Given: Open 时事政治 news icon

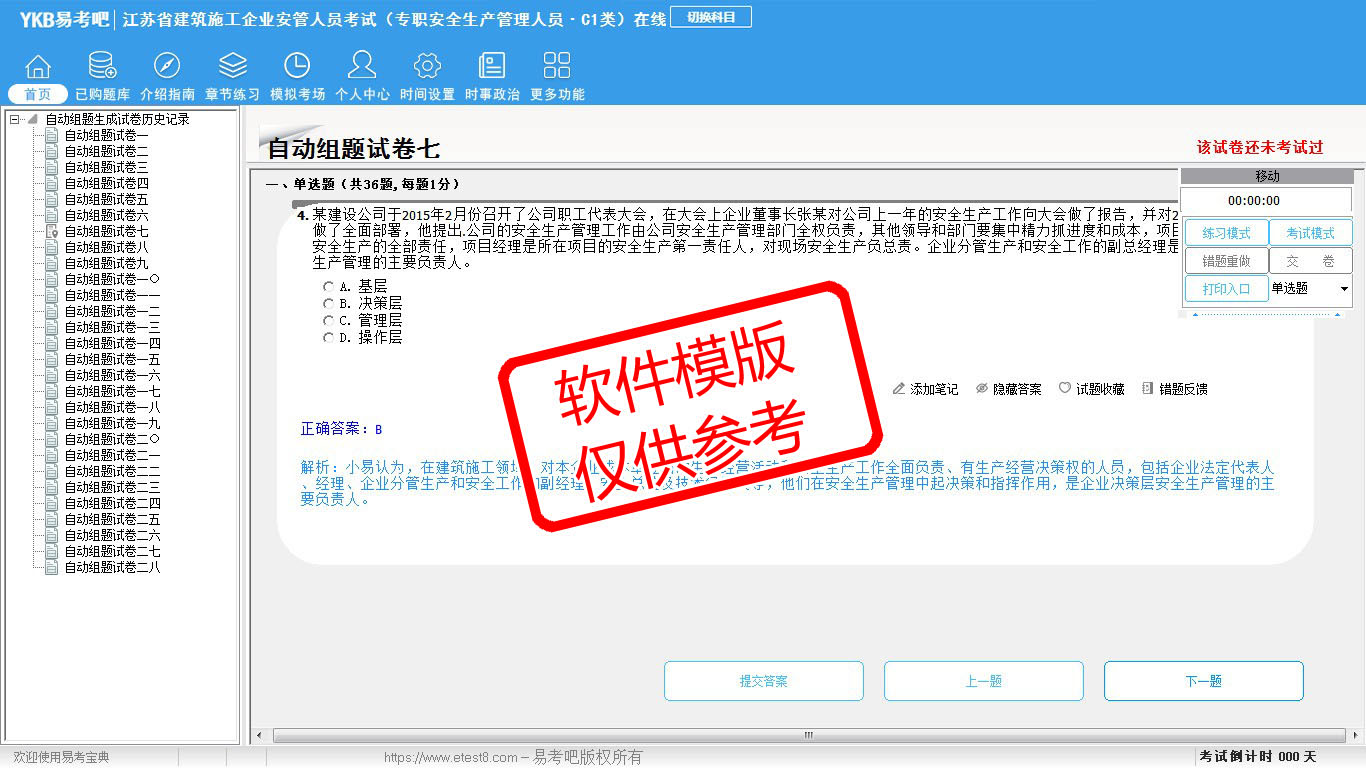Looking at the screenshot, I should [492, 67].
